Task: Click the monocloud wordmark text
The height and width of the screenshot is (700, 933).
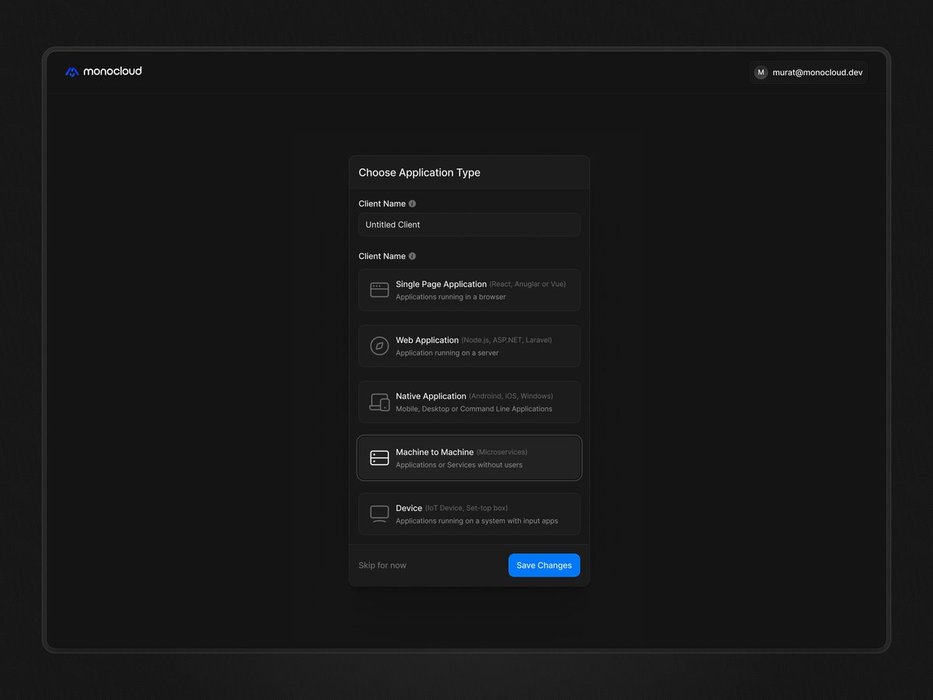Action: pos(113,72)
